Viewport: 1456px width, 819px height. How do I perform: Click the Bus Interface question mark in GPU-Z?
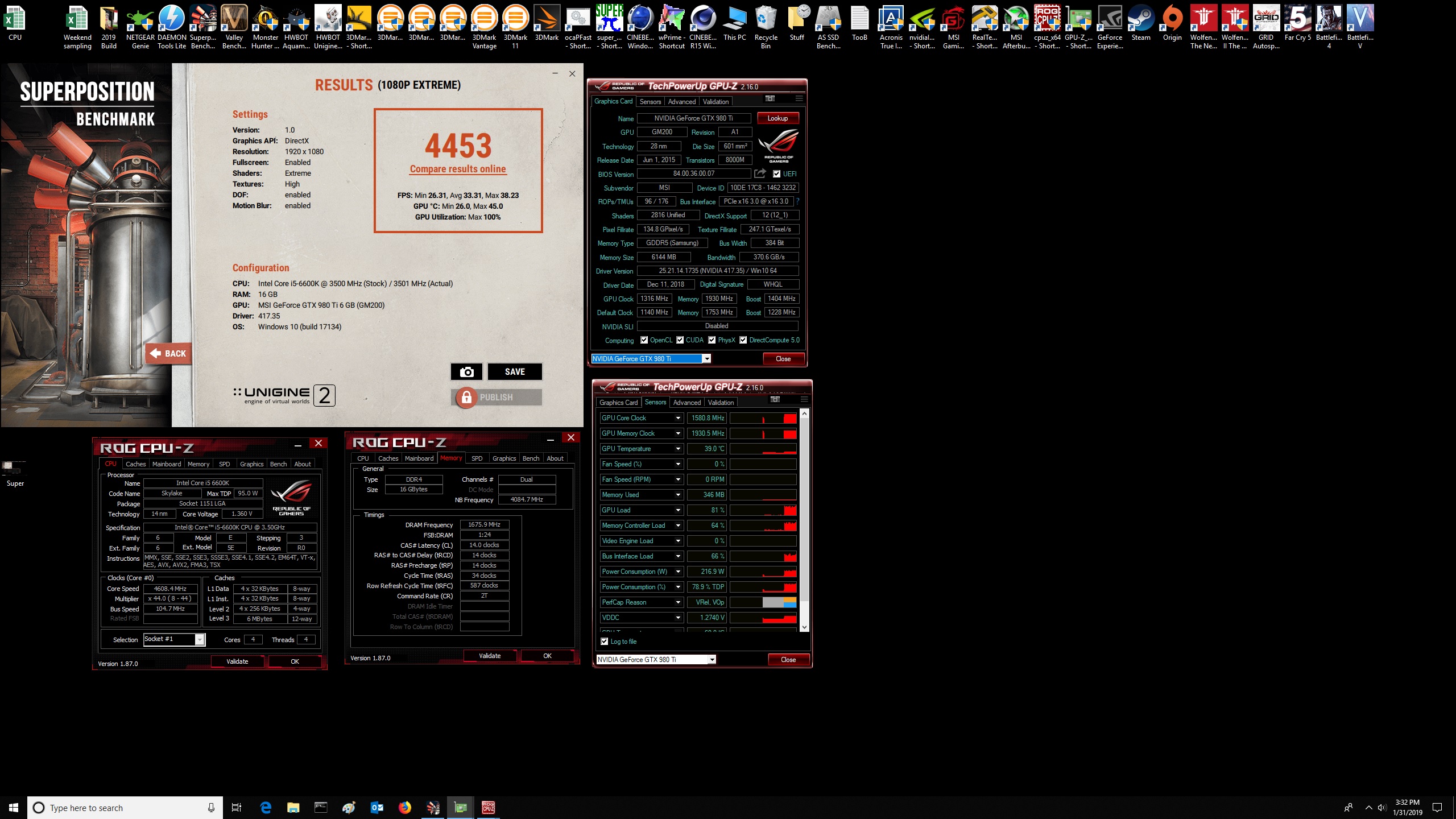[797, 201]
